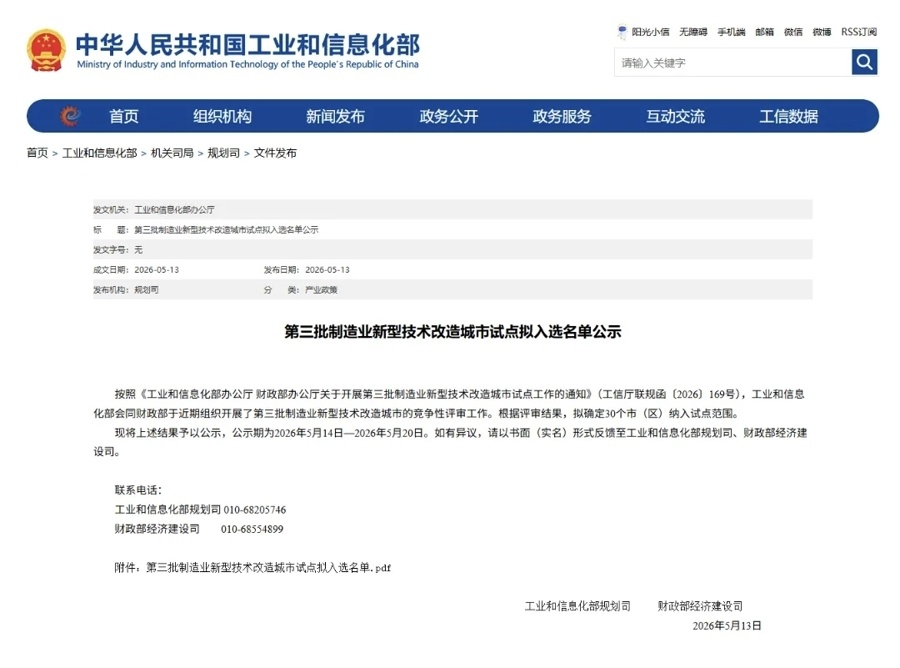Image resolution: width=900 pixels, height=668 pixels.
Task: Click the national emblem logo
Action: tap(46, 51)
